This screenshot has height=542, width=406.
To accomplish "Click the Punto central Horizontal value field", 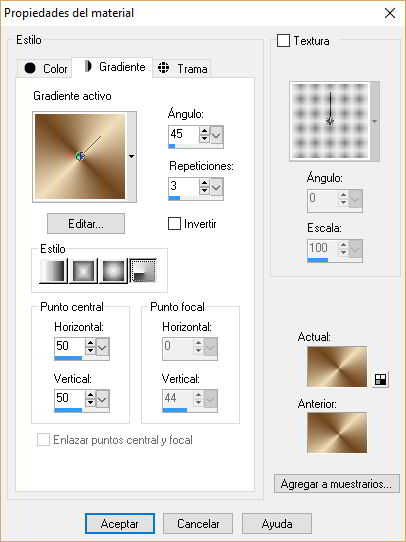I will (x=69, y=346).
